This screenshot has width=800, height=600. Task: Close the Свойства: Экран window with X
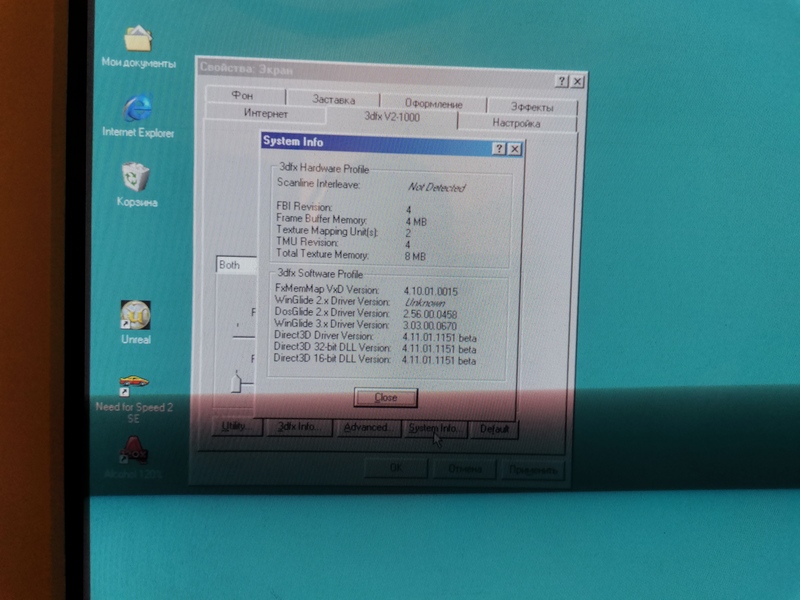point(577,81)
